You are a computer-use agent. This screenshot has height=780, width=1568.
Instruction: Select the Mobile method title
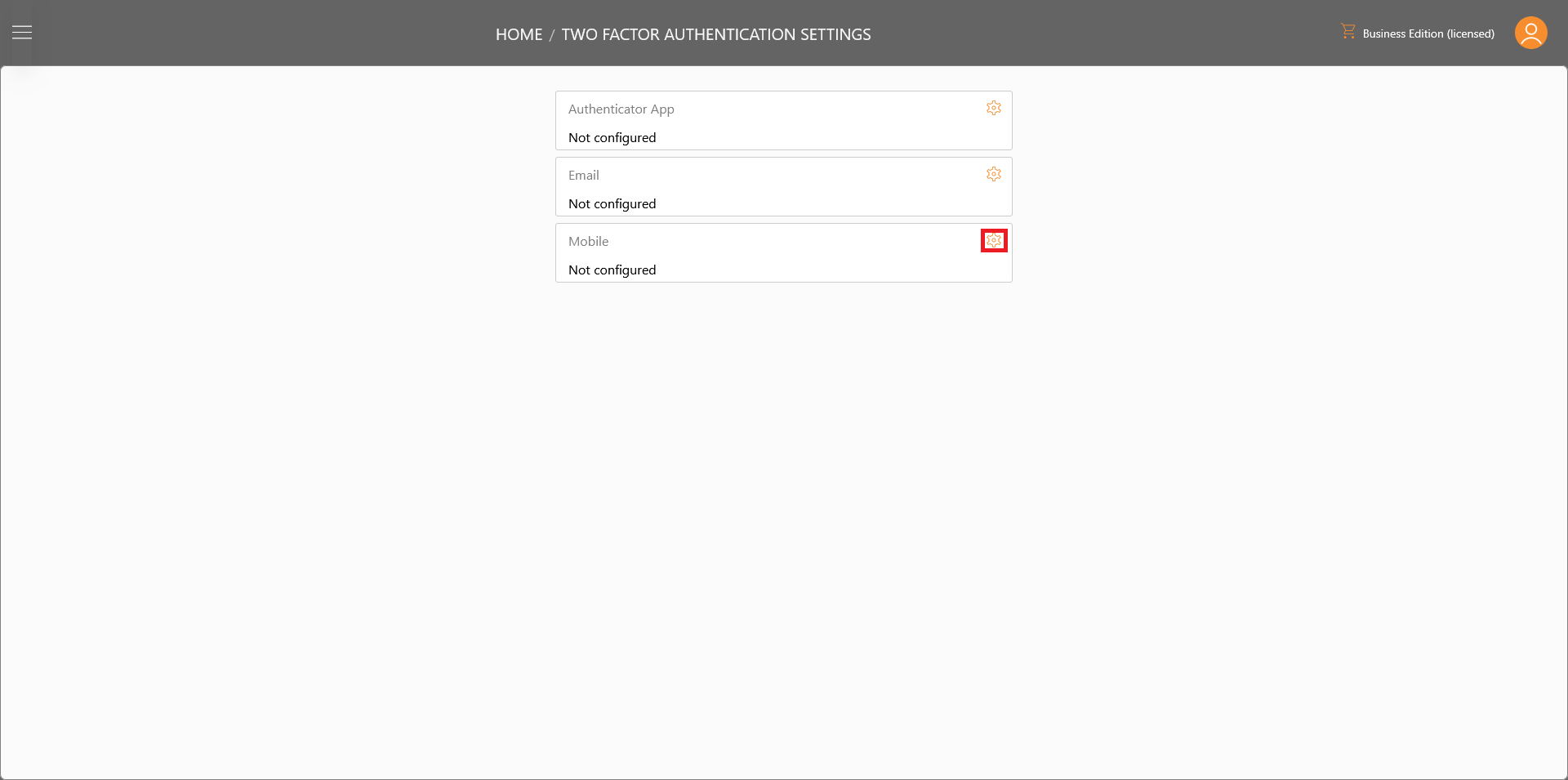(588, 241)
